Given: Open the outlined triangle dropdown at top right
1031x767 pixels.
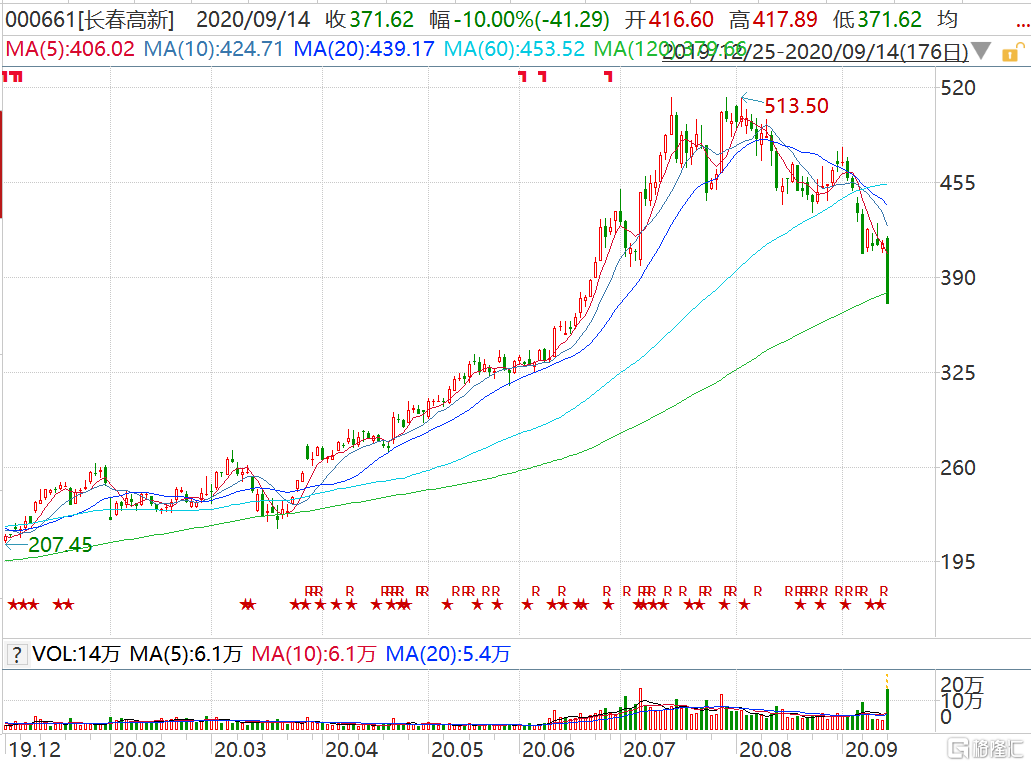Looking at the screenshot, I should pyautogui.click(x=1014, y=50).
